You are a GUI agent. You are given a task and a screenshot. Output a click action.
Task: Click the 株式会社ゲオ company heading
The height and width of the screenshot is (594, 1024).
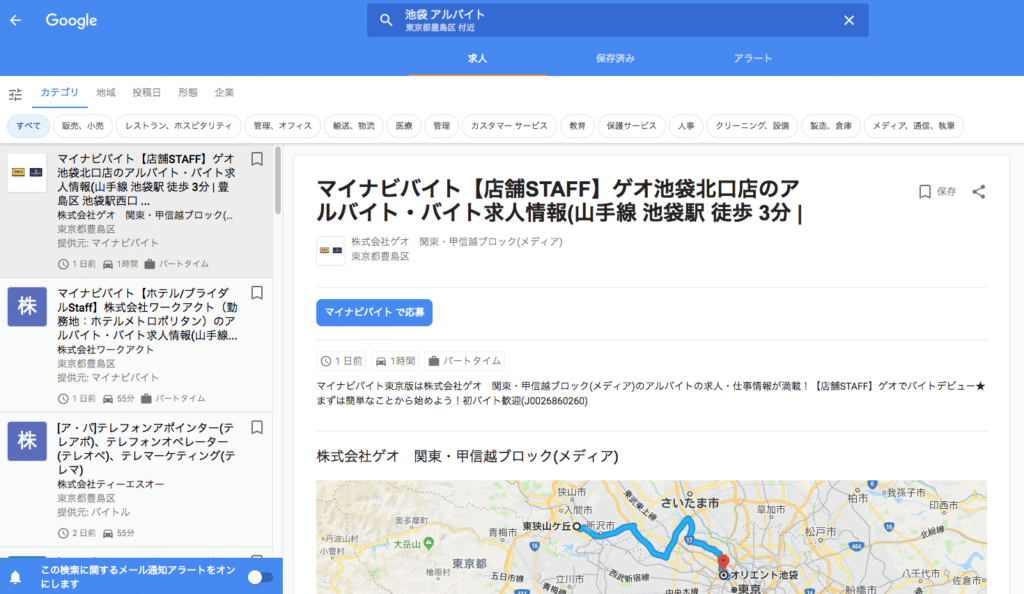tap(468, 456)
